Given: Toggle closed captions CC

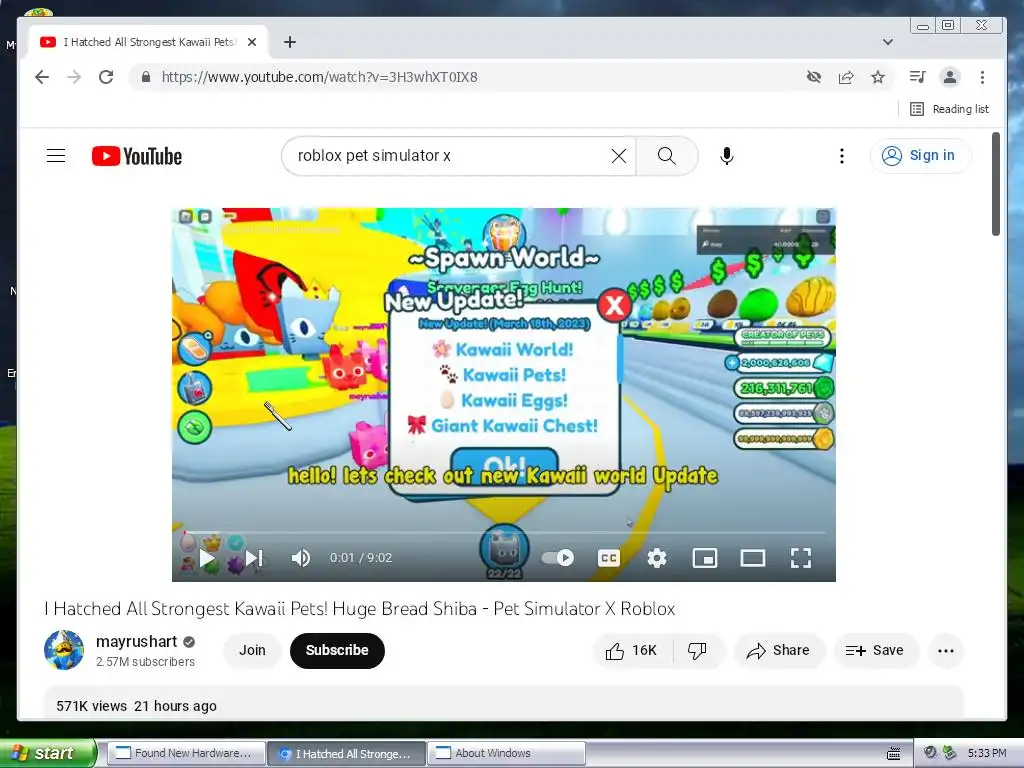Looking at the screenshot, I should (x=609, y=558).
